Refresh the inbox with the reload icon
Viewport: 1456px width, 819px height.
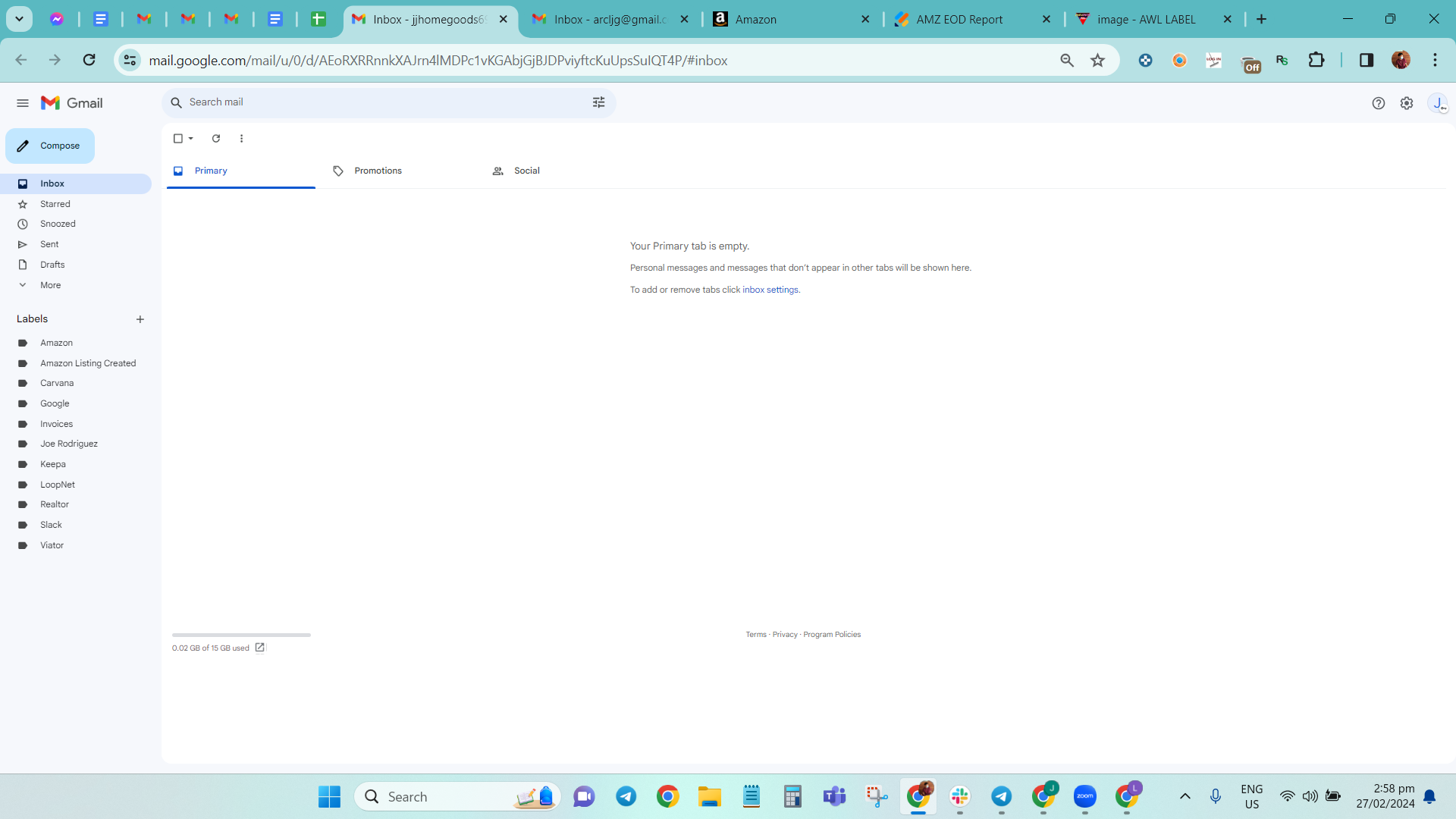(216, 139)
